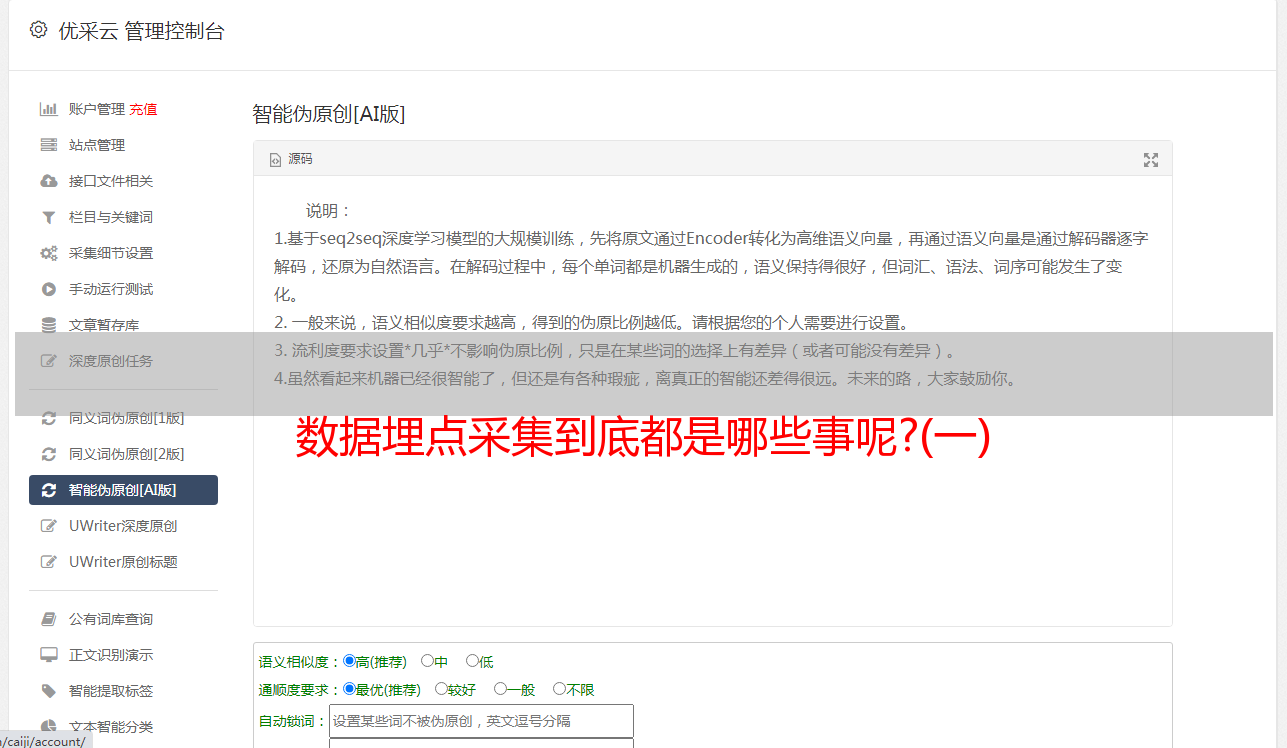1287x748 pixels.
Task: Click the pie chart icon for 文本智能分类
Action: point(48,727)
